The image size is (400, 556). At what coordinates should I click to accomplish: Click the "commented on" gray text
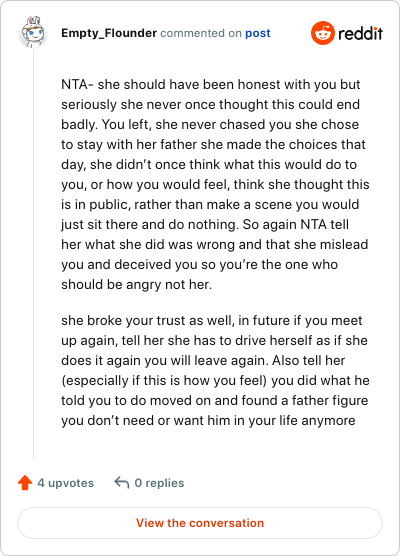(201, 33)
